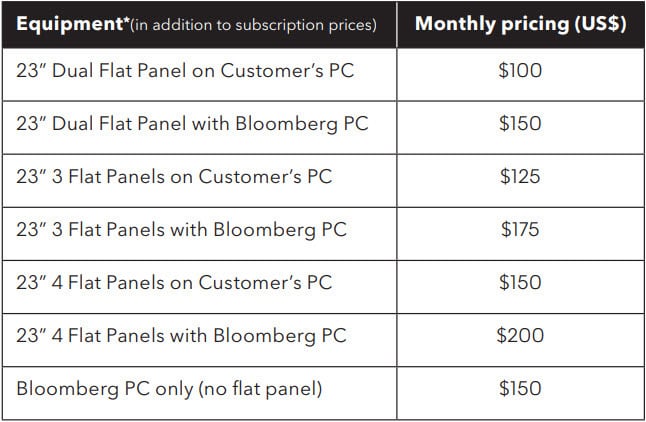Click the $175 price cell
The image size is (646, 422).
(x=520, y=230)
